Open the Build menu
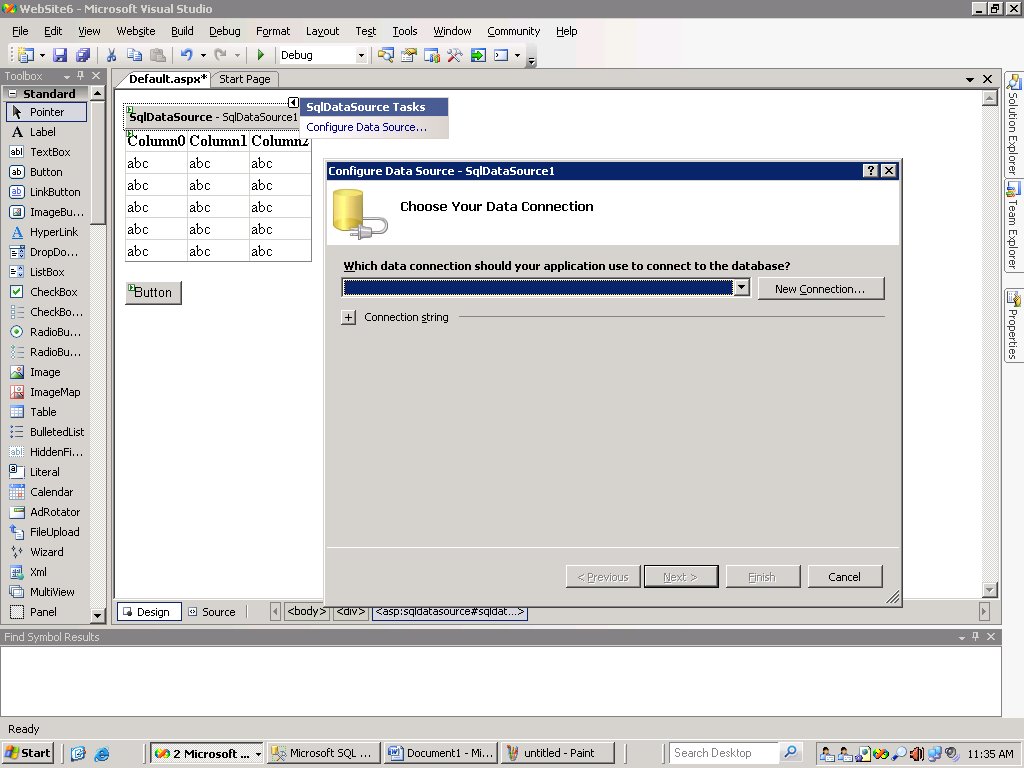 [182, 31]
